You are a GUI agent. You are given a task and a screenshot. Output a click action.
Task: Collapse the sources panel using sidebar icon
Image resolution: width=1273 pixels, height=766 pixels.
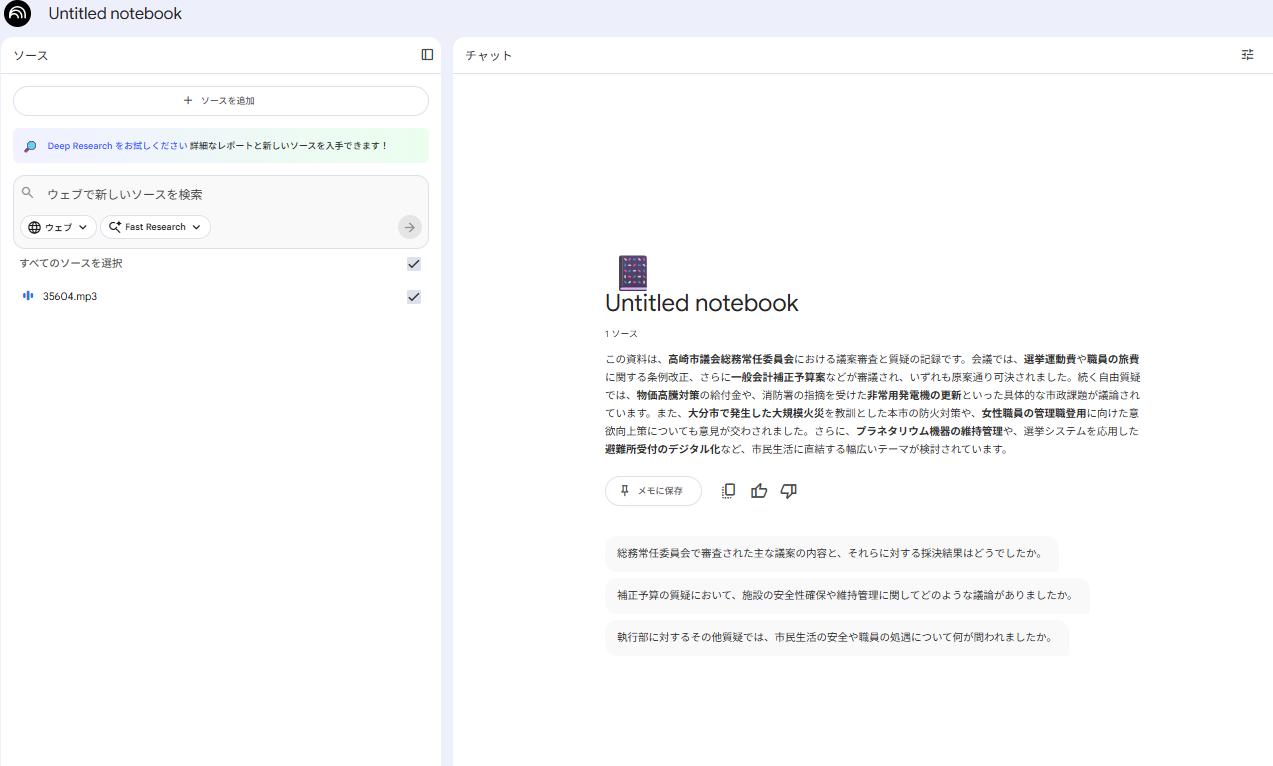click(x=427, y=55)
